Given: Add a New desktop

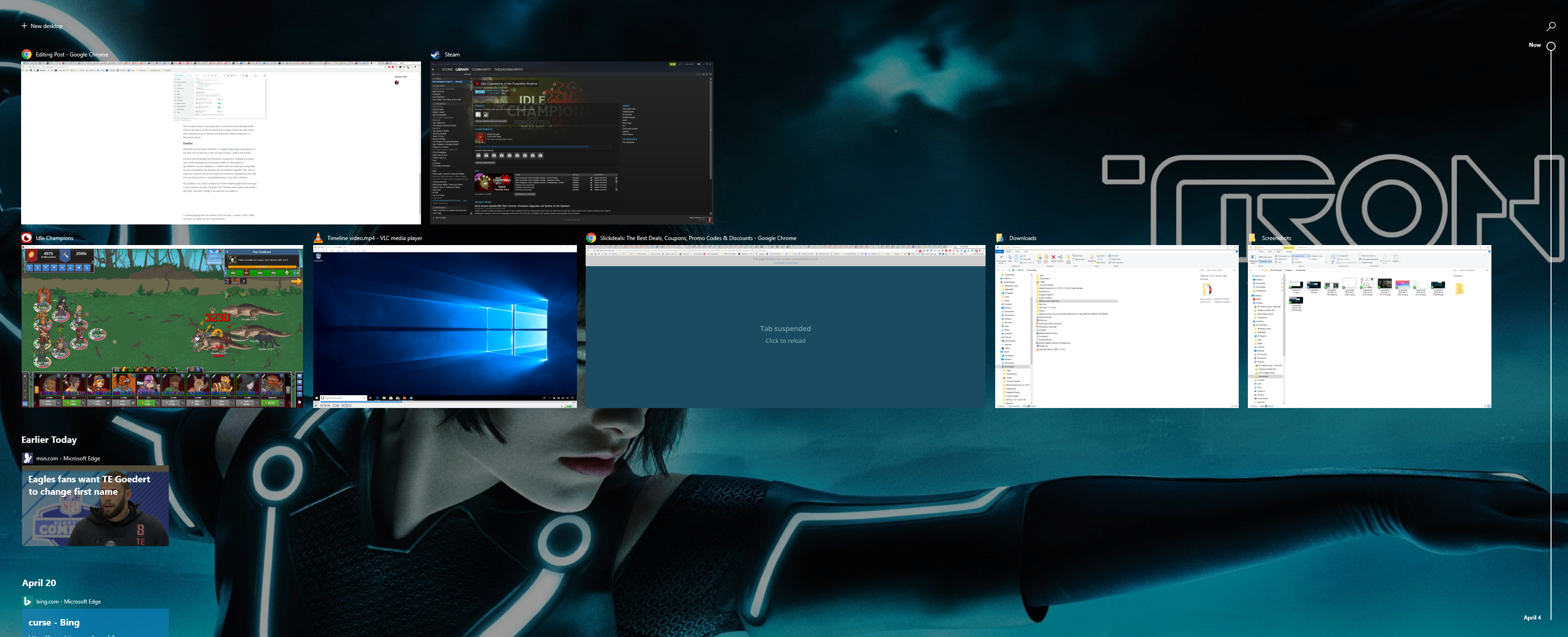Looking at the screenshot, I should pos(42,26).
